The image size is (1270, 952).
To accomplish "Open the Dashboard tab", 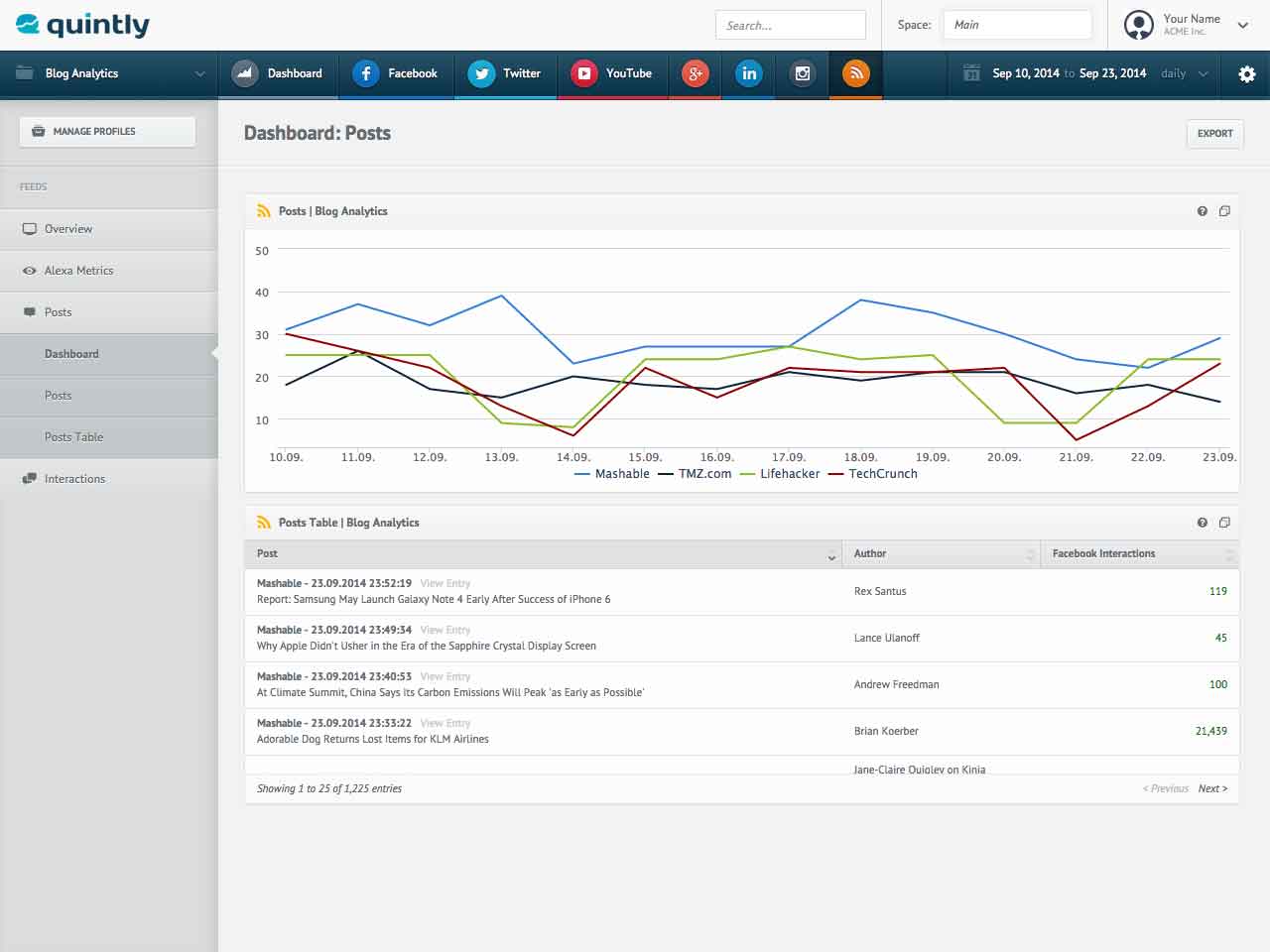I will (279, 73).
